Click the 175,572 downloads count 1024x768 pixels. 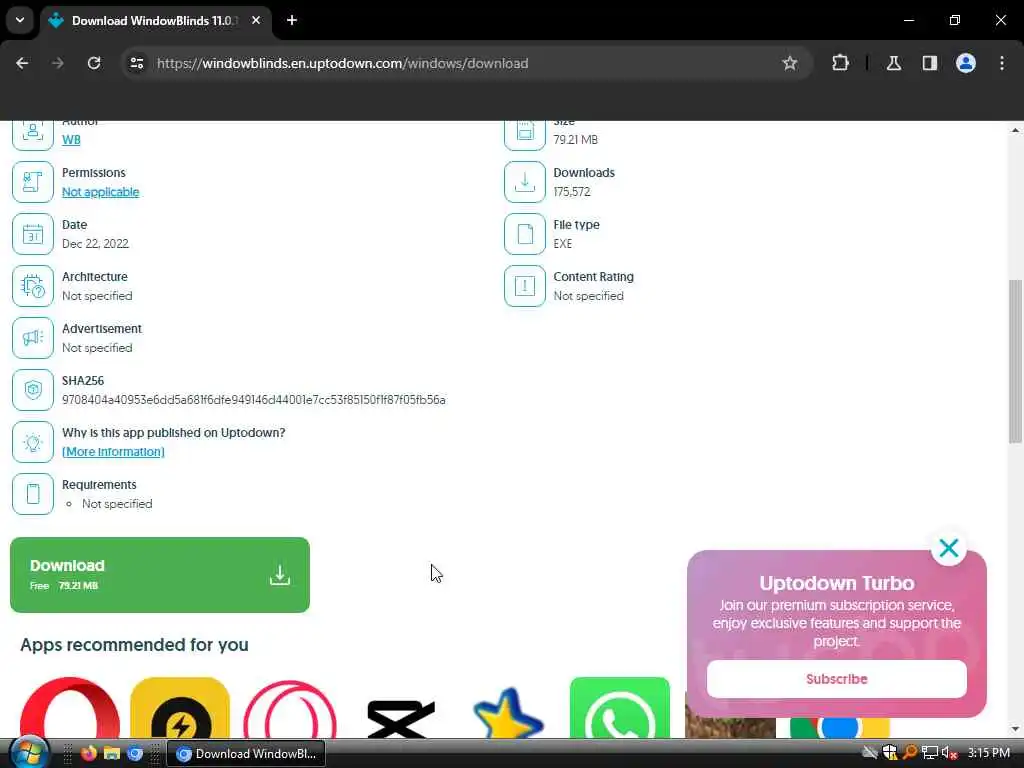point(571,192)
